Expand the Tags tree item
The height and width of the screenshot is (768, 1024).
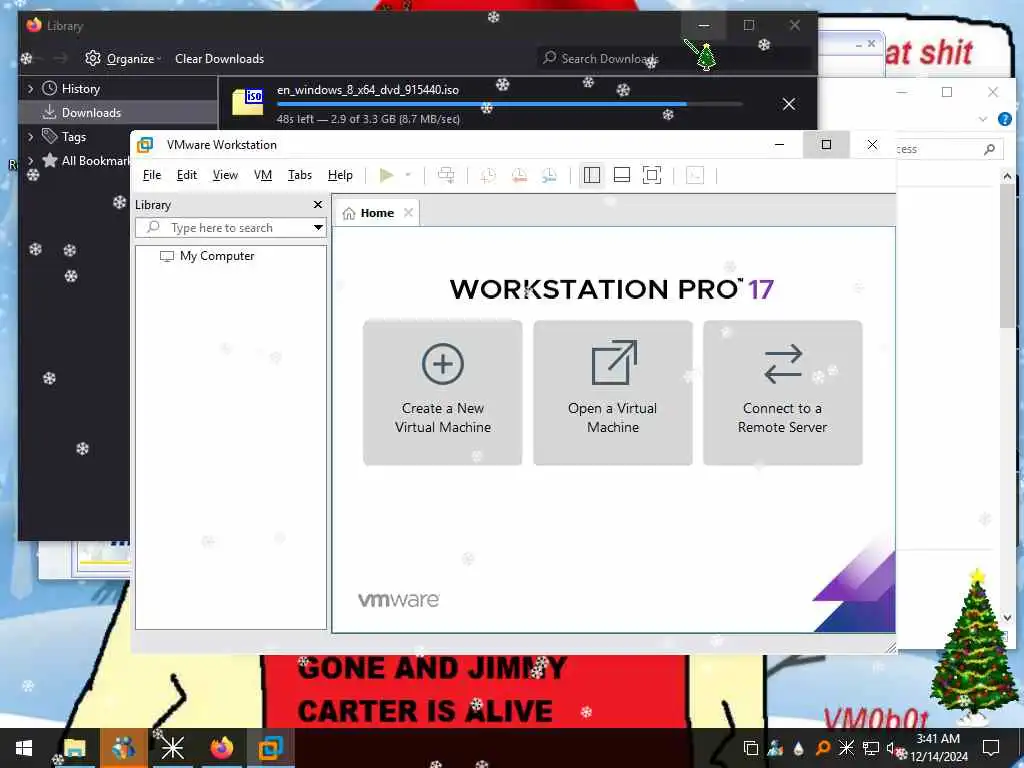[x=31, y=136]
